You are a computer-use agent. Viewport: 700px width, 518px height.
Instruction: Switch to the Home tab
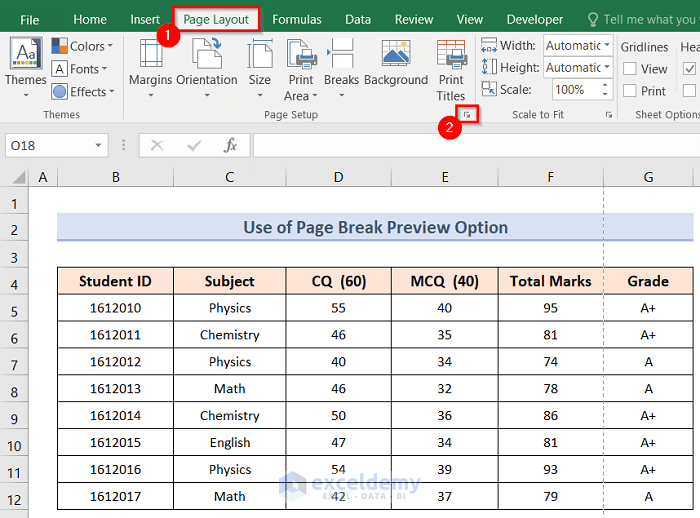tap(90, 20)
